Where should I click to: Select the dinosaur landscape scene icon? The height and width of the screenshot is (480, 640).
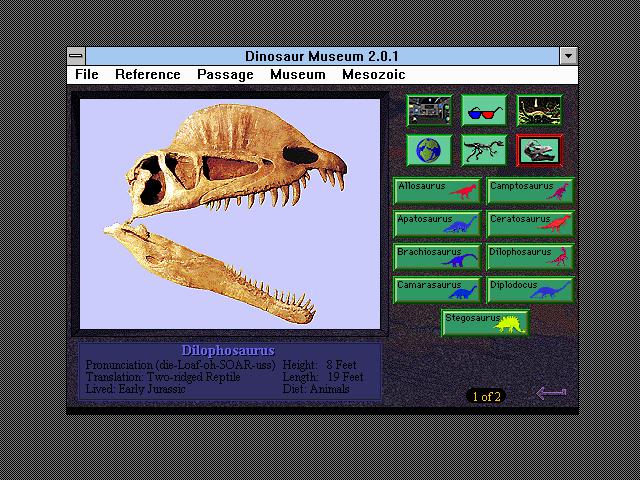point(539,110)
